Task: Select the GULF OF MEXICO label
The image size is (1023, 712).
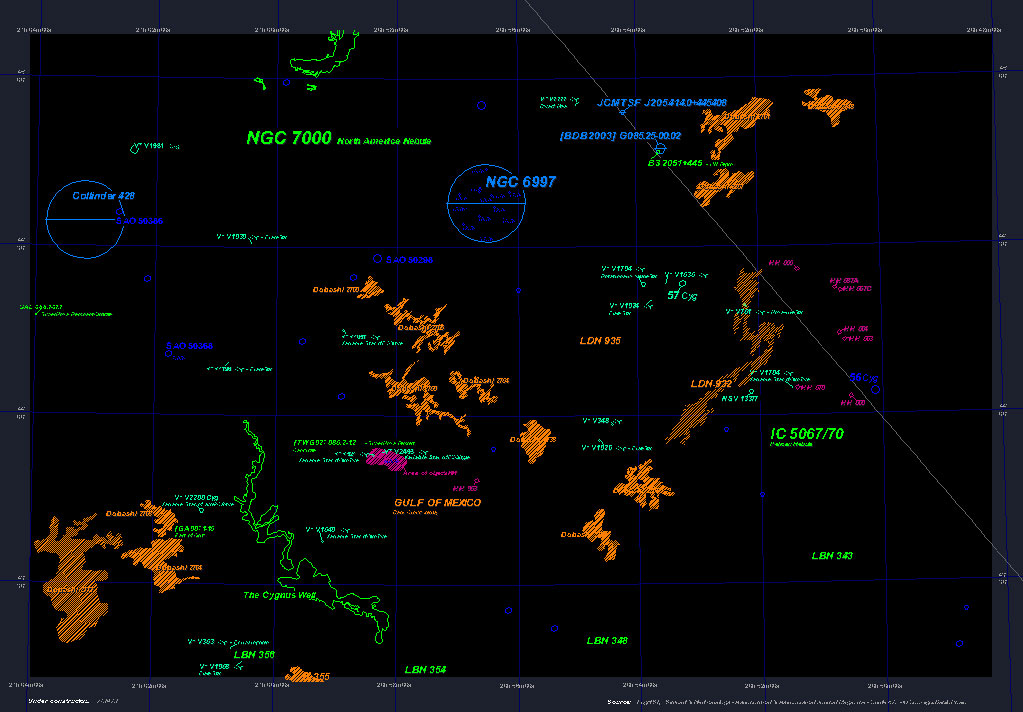Action: (437, 503)
